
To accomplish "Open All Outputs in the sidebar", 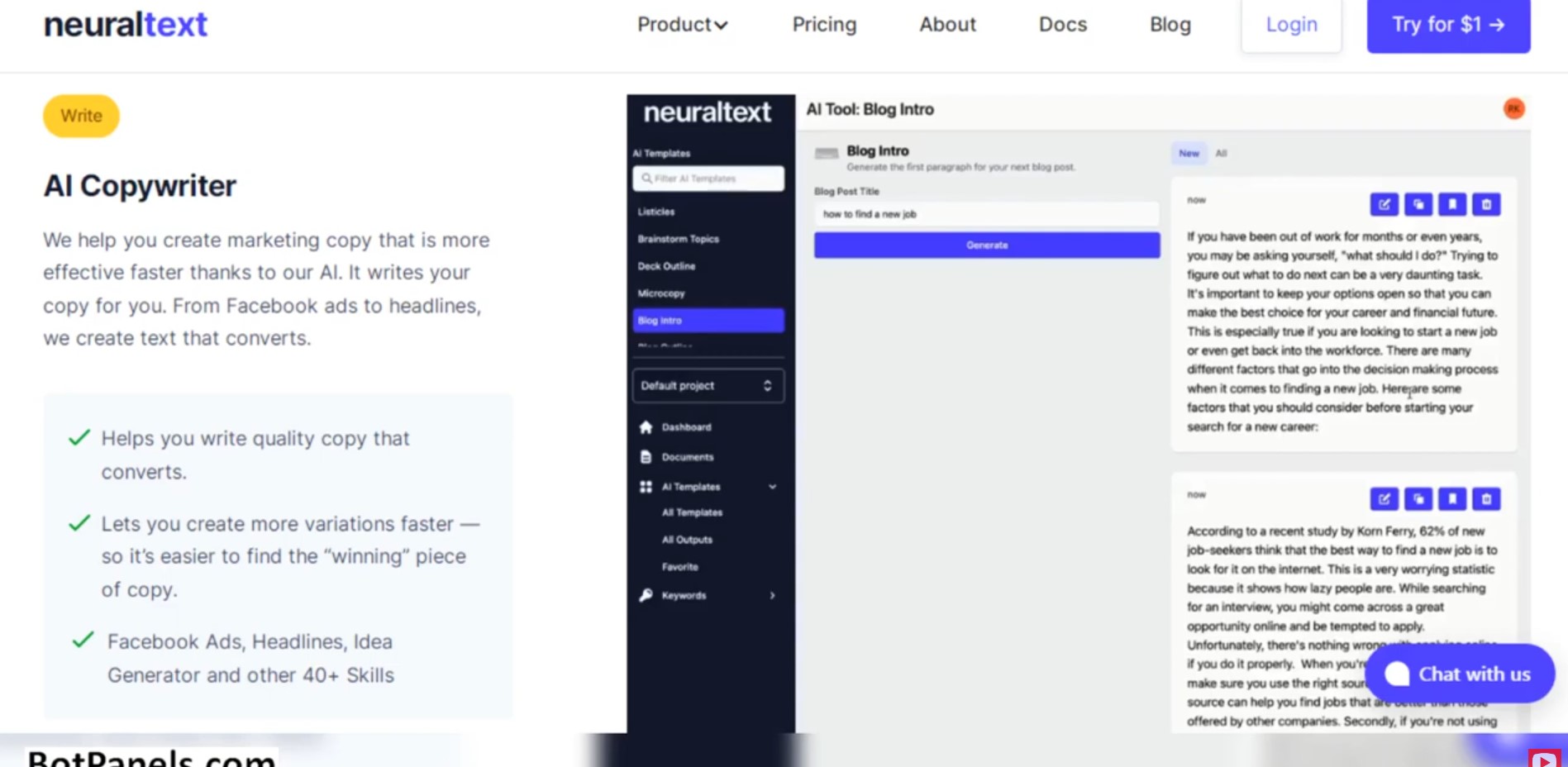I will 687,540.
